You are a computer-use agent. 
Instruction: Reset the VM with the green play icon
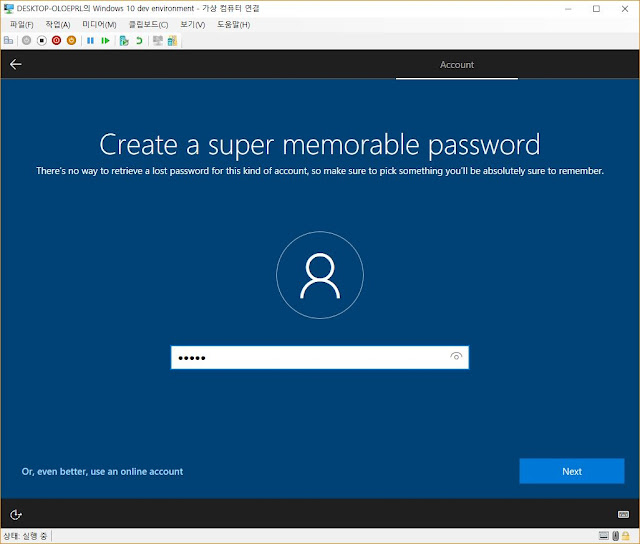(x=105, y=40)
